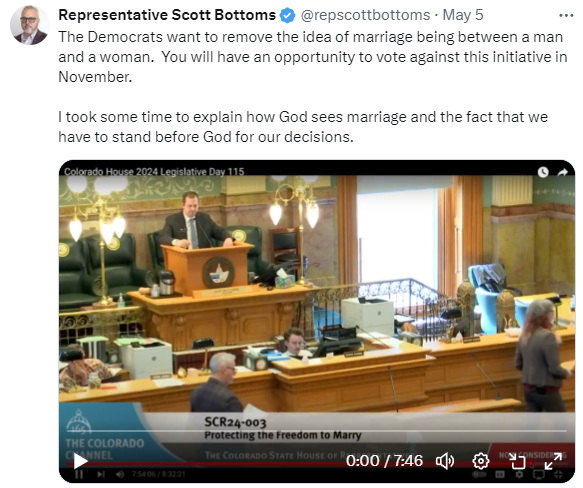Toggle the inner recording's autoplay switch

coord(479,475)
